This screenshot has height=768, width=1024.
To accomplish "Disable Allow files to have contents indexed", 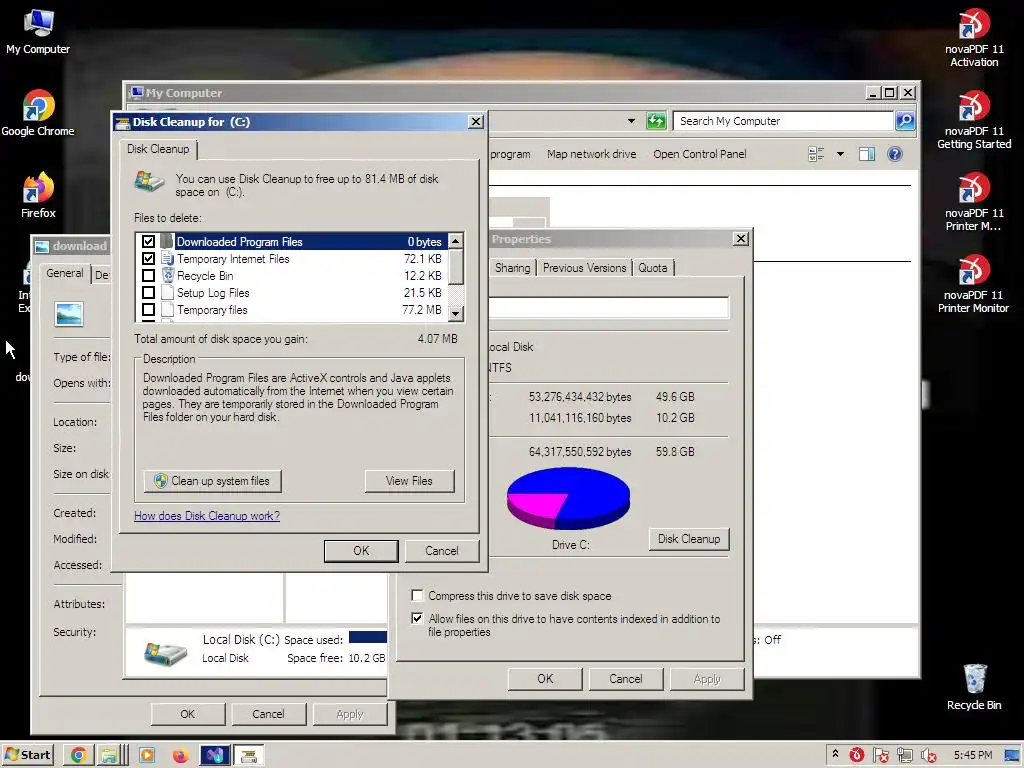I will pyautogui.click(x=417, y=618).
